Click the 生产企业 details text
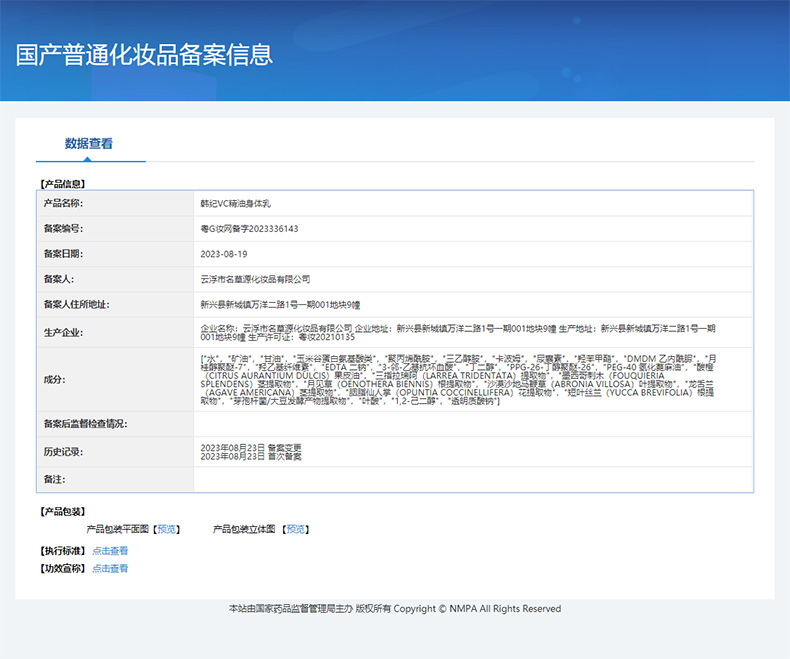The image size is (790, 659). 458,333
